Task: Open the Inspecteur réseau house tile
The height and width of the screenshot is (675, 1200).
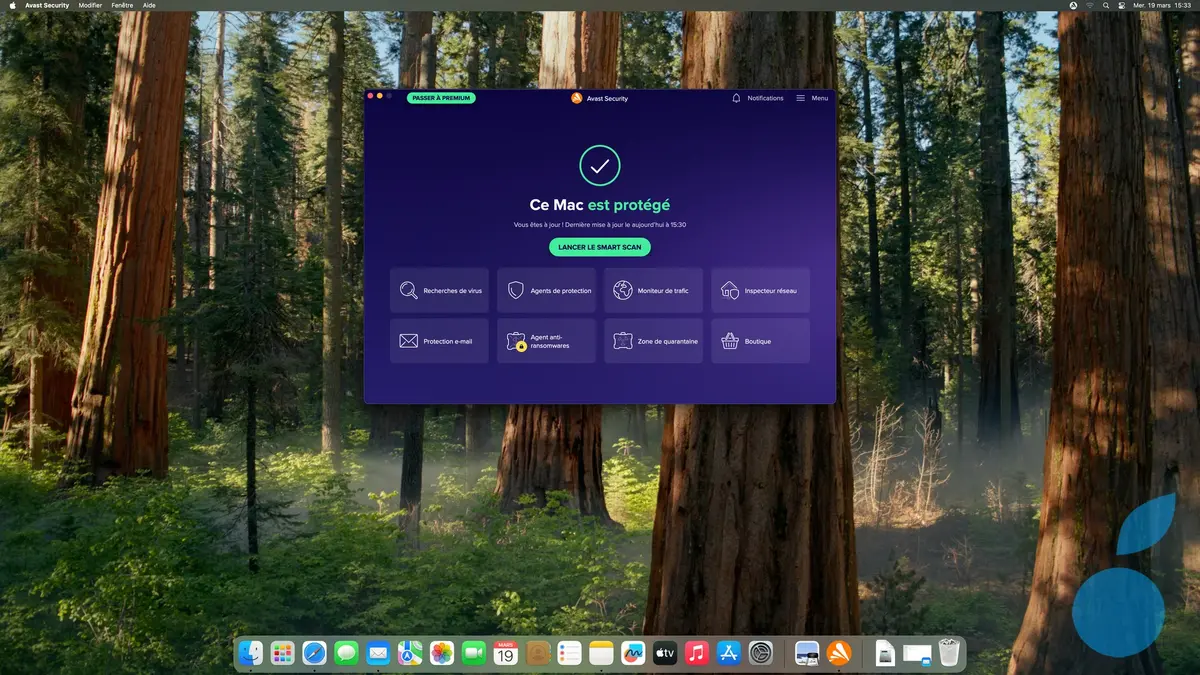Action: 760,290
